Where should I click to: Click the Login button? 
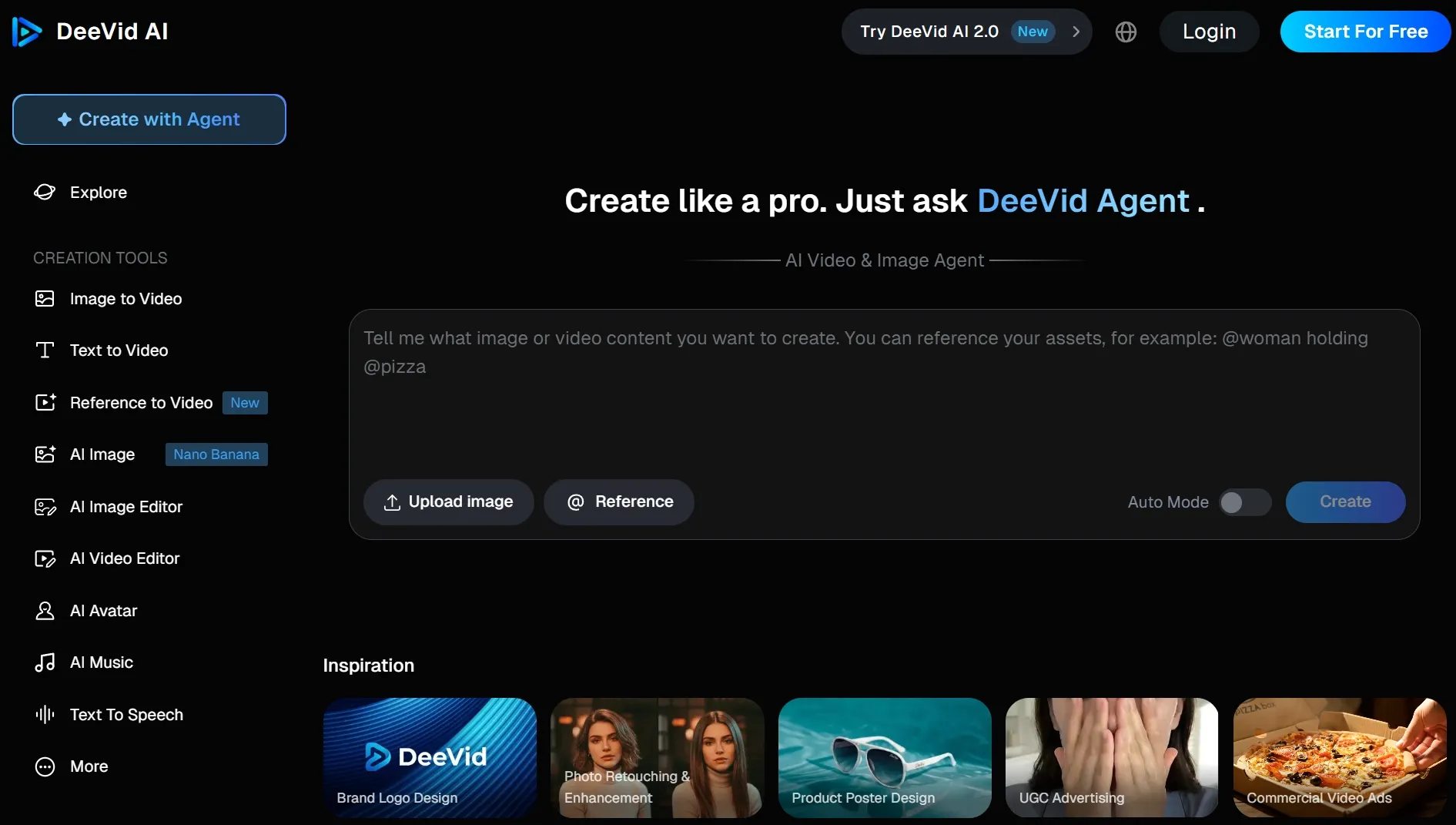[x=1209, y=32]
